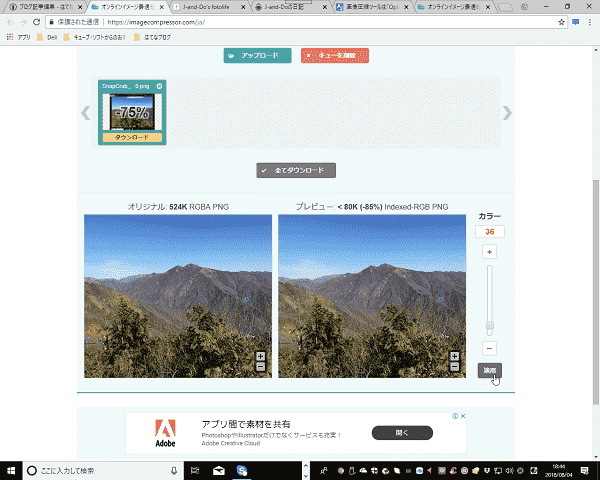
Task: Bookmark page with the star icon
Action: (x=561, y=22)
